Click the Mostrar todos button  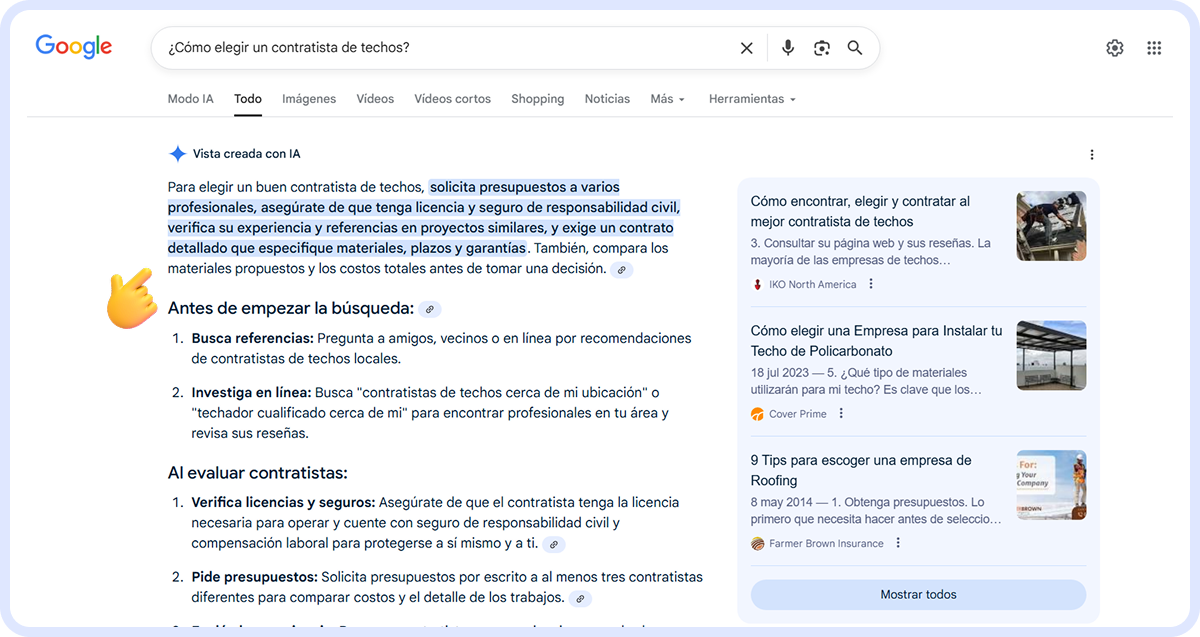(918, 594)
